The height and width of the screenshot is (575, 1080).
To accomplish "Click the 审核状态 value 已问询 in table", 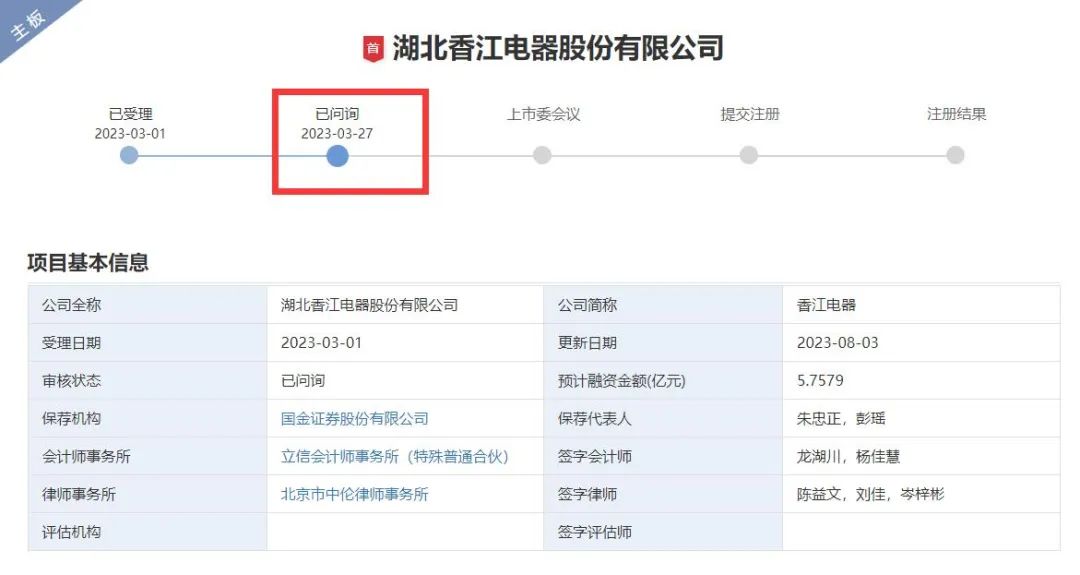I will [x=302, y=380].
